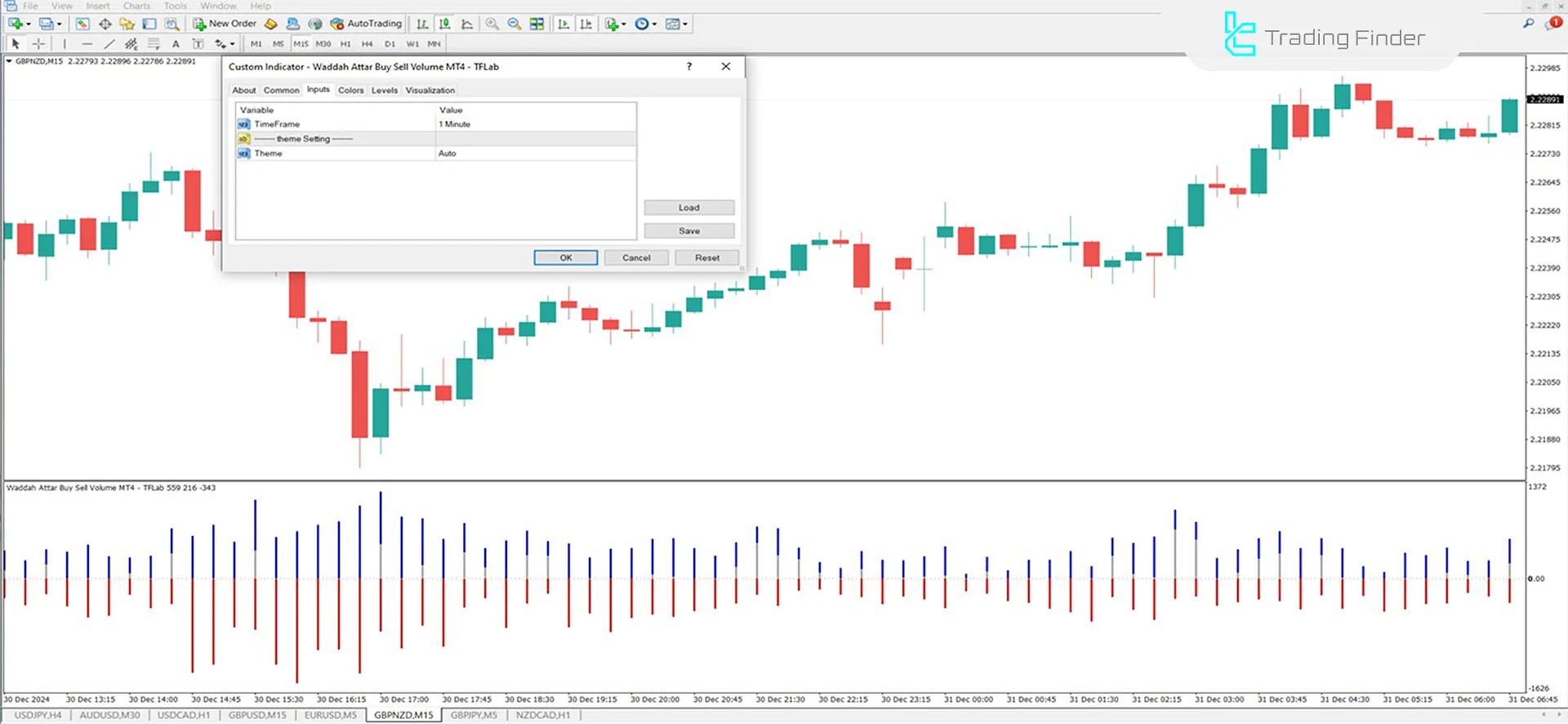
Task: Open the Indicators dropdown arrow
Action: 625,25
